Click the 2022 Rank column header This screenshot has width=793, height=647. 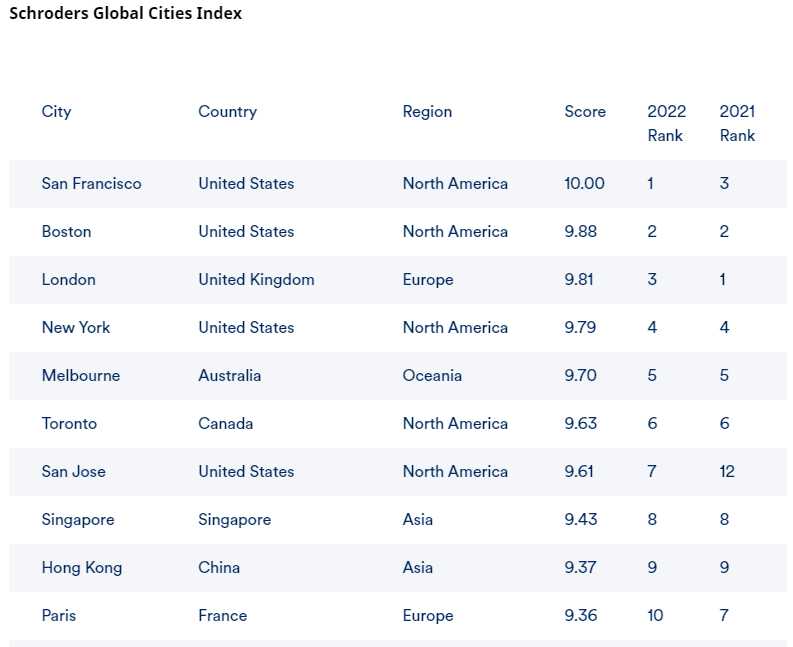pyautogui.click(x=666, y=123)
